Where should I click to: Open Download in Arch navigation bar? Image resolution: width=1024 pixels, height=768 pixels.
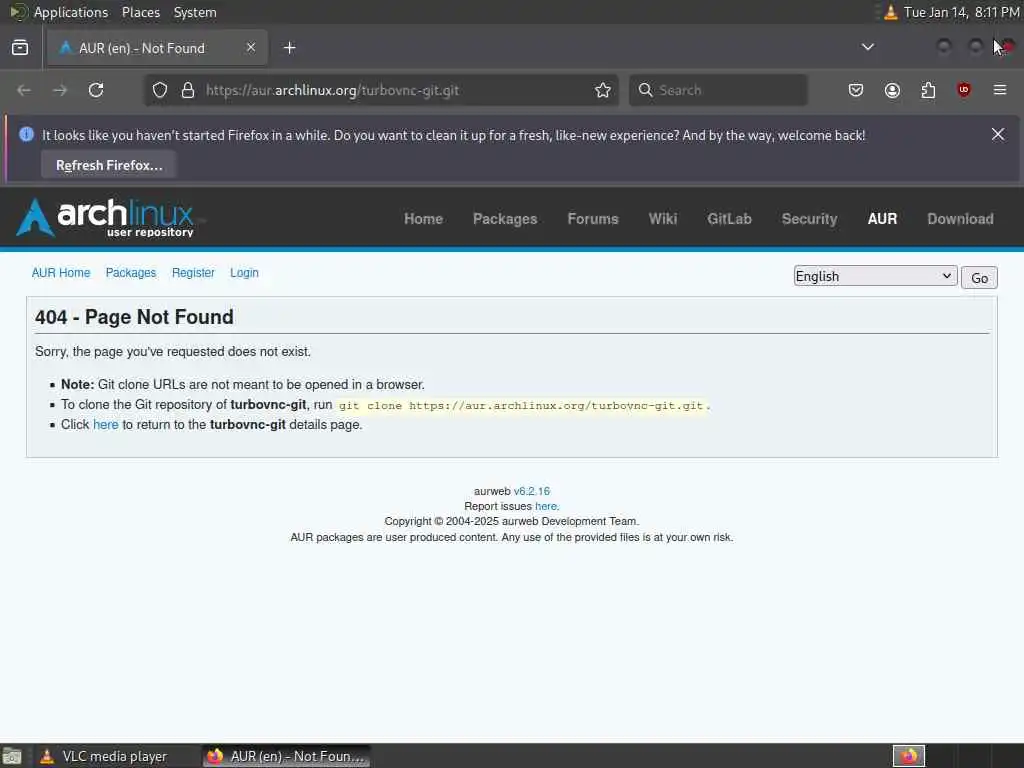960,219
